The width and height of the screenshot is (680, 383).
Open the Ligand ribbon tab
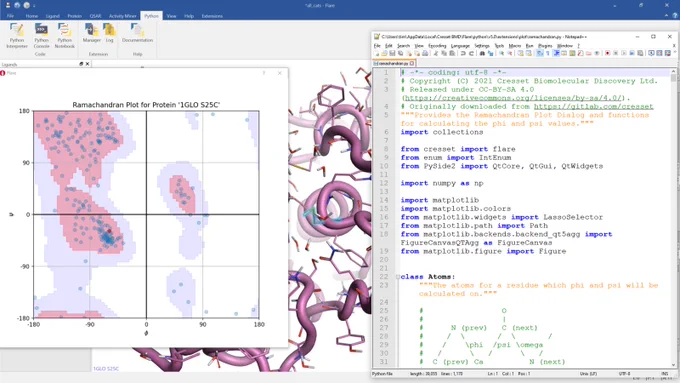click(52, 16)
